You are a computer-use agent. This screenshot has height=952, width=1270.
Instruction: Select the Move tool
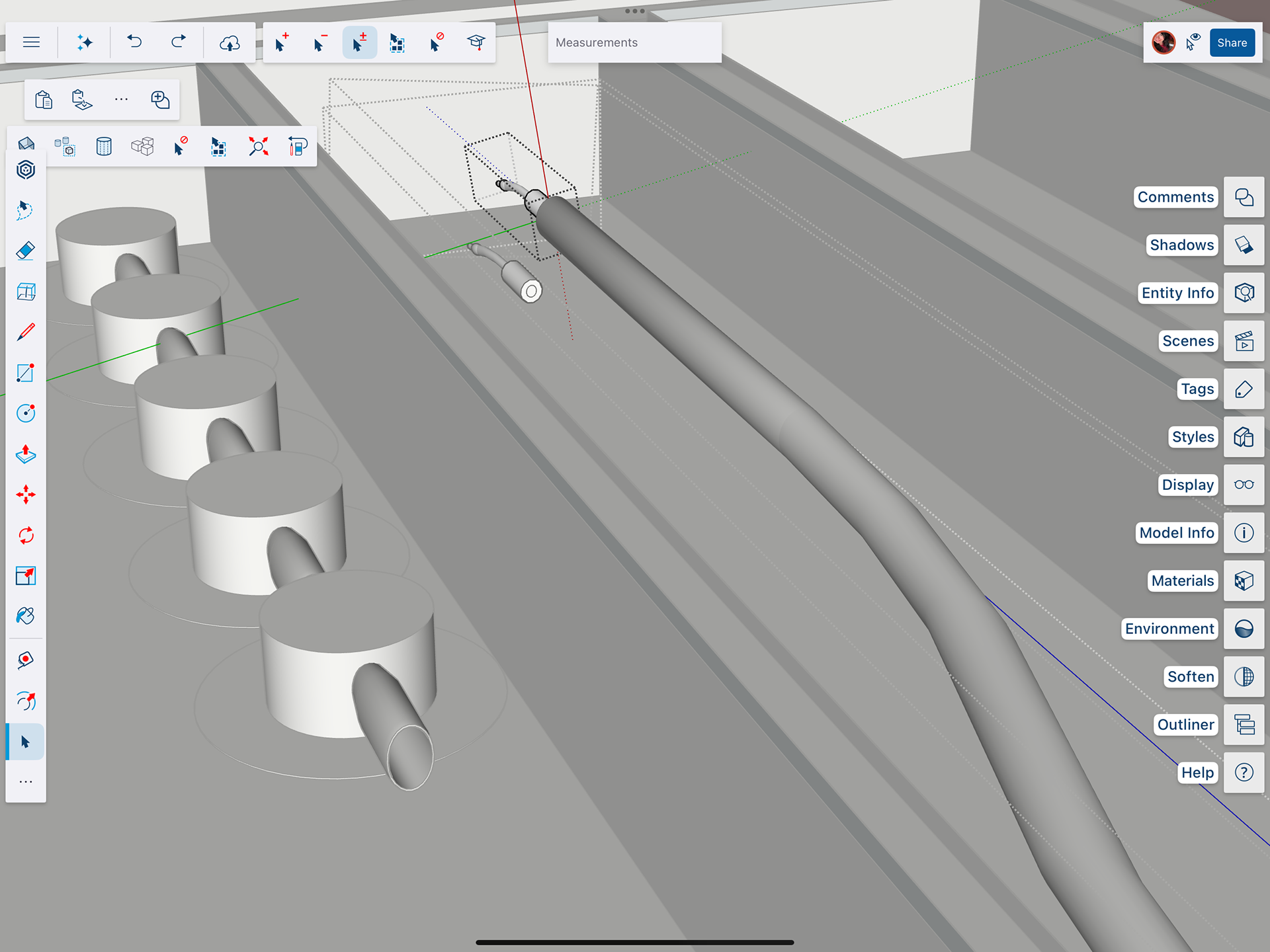click(x=25, y=495)
